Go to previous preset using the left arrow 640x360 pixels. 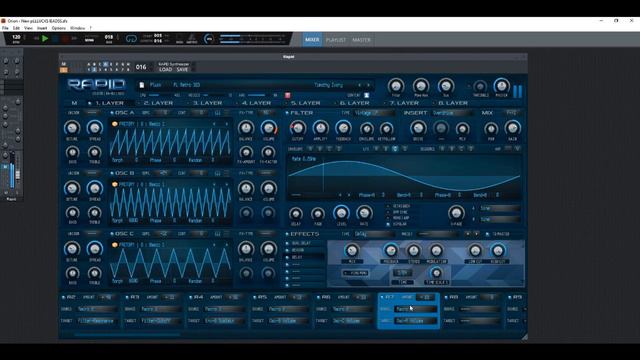tap(359, 85)
